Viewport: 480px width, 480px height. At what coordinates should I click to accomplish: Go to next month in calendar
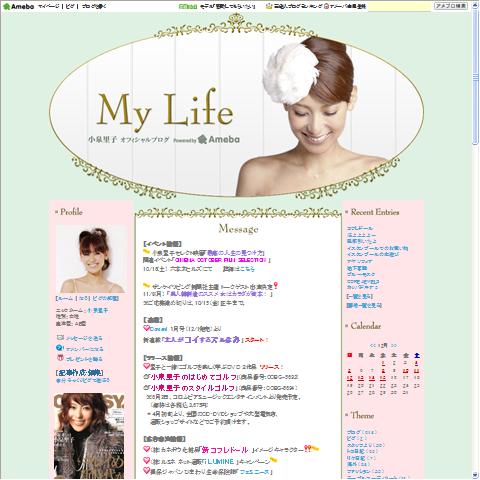point(394,345)
